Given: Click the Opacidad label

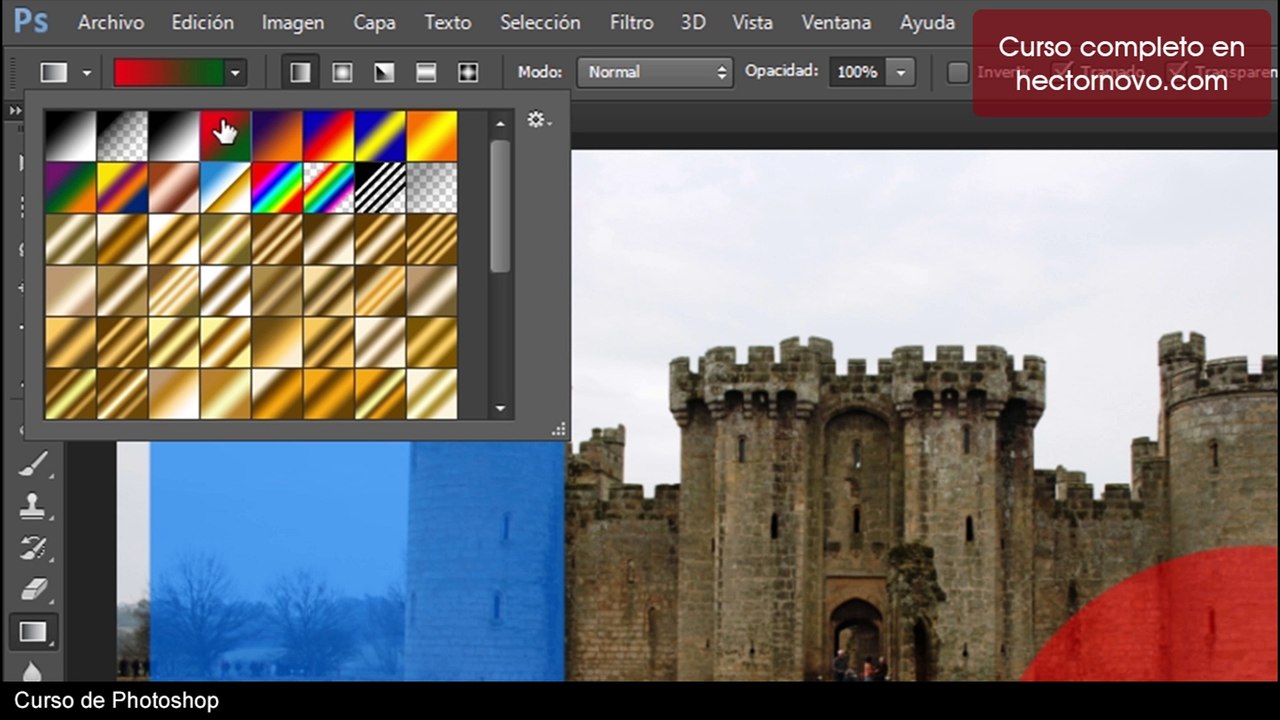Looking at the screenshot, I should pos(781,71).
